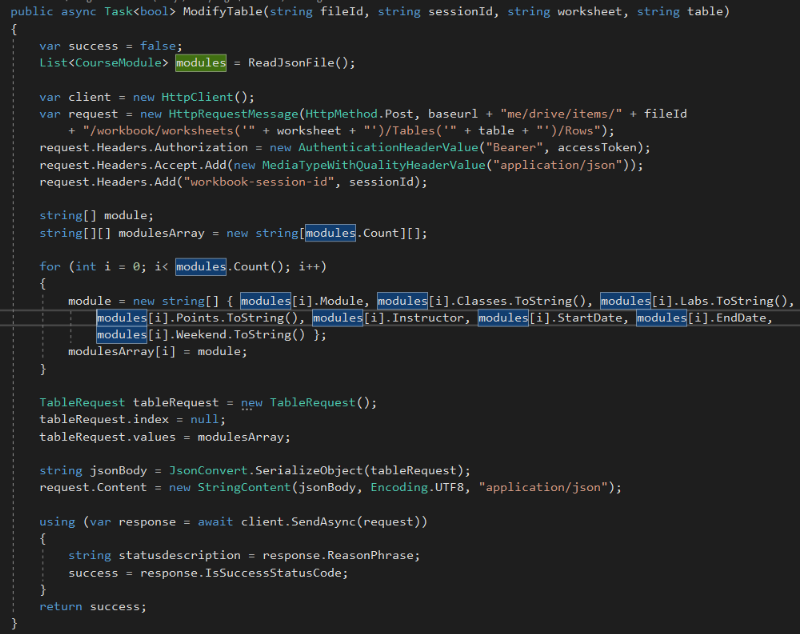This screenshot has height=634, width=800.
Task: Click the JsonConvert class name
Action: (x=208, y=470)
